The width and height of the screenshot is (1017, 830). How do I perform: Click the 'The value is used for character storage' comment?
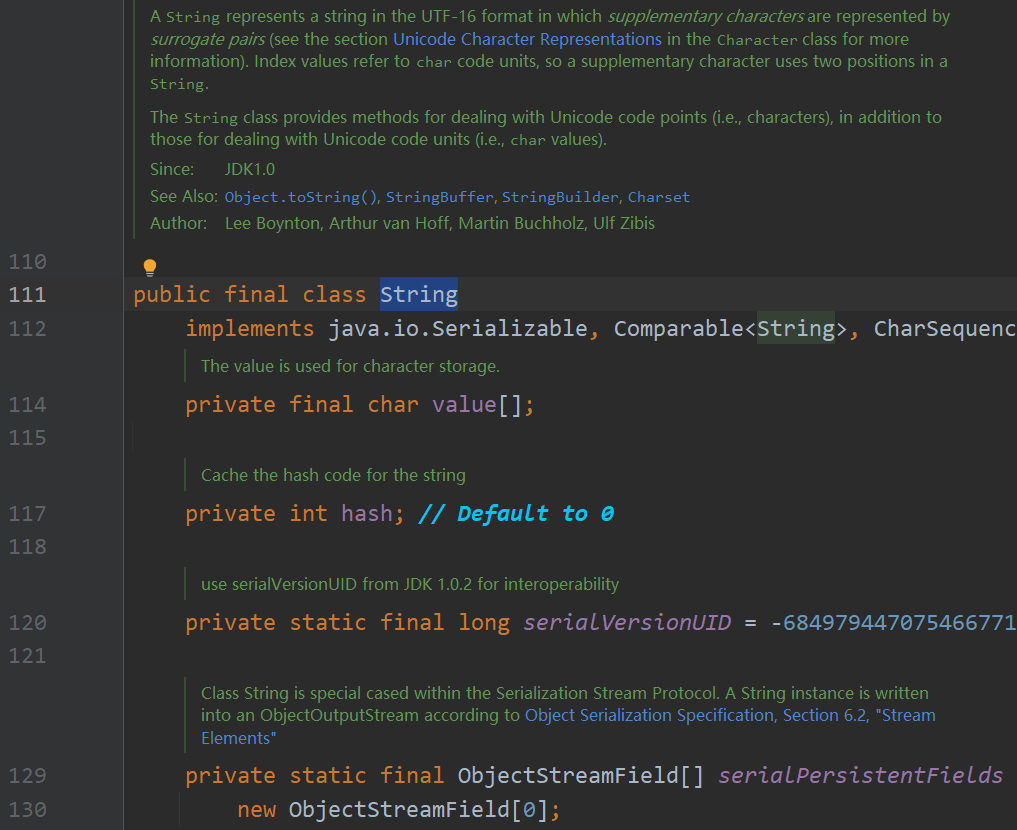350,366
